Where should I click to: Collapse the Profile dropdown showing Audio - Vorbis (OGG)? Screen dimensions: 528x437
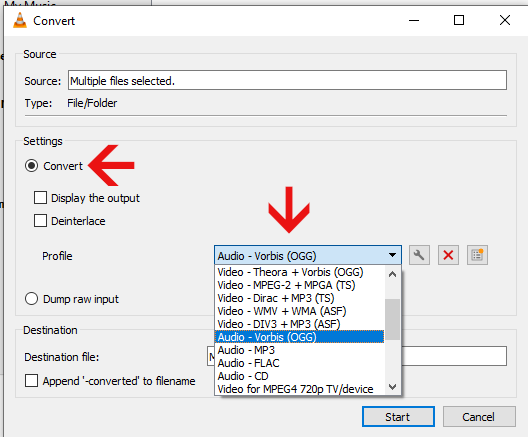tap(308, 255)
